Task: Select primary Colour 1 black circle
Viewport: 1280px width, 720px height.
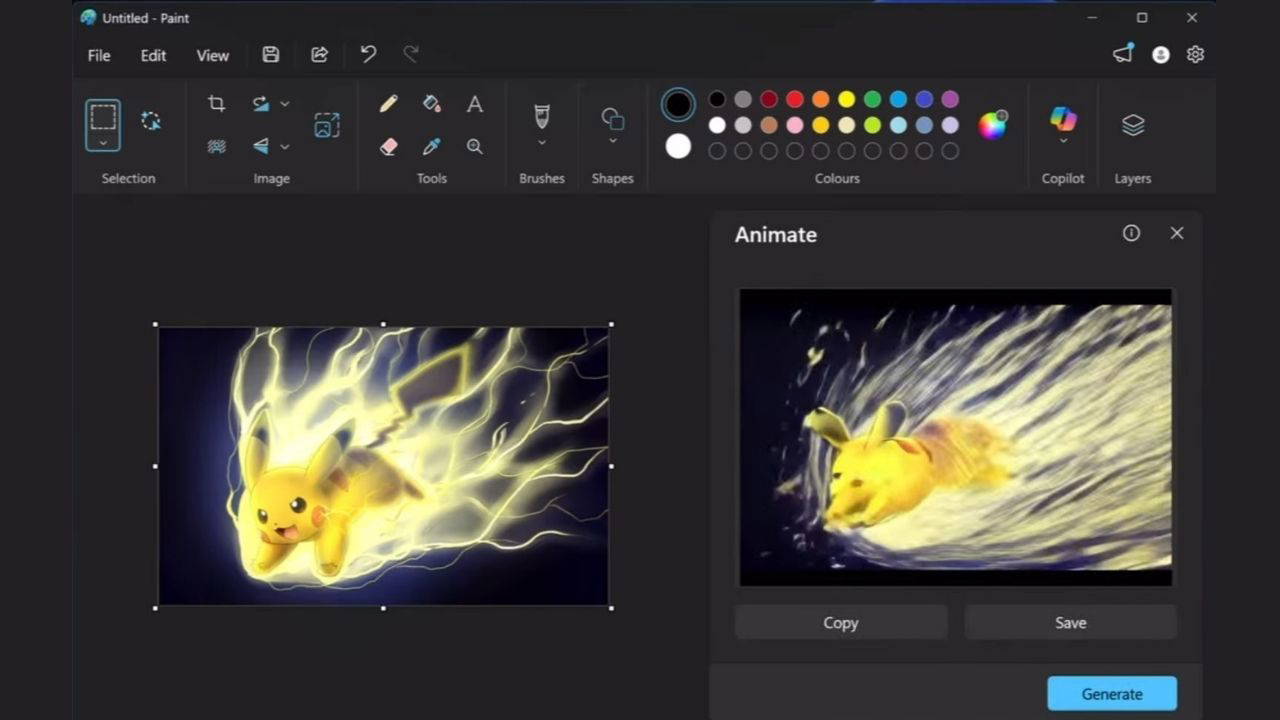Action: [x=678, y=104]
